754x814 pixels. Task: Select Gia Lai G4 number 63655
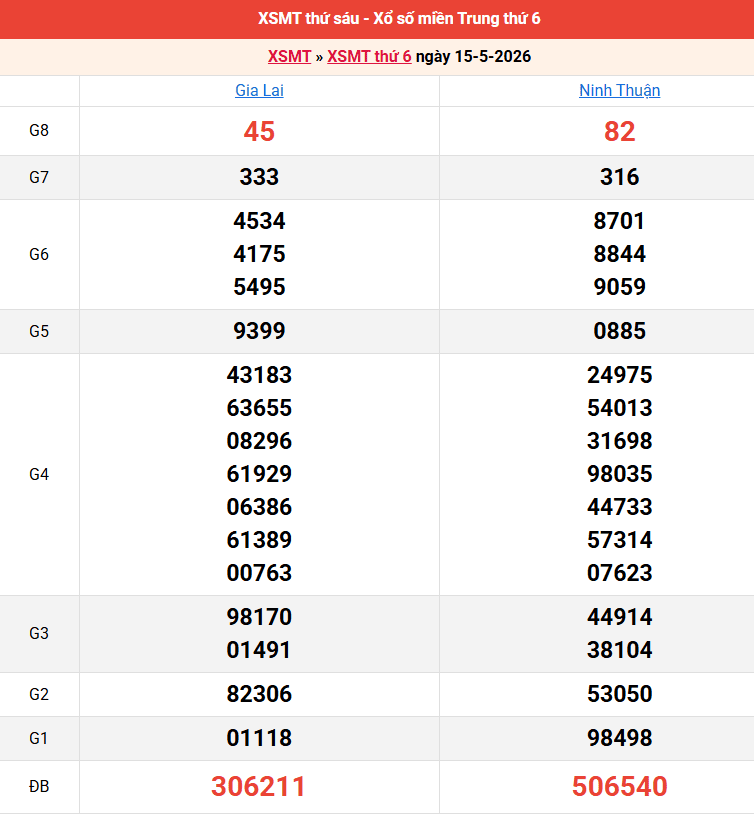pos(259,408)
